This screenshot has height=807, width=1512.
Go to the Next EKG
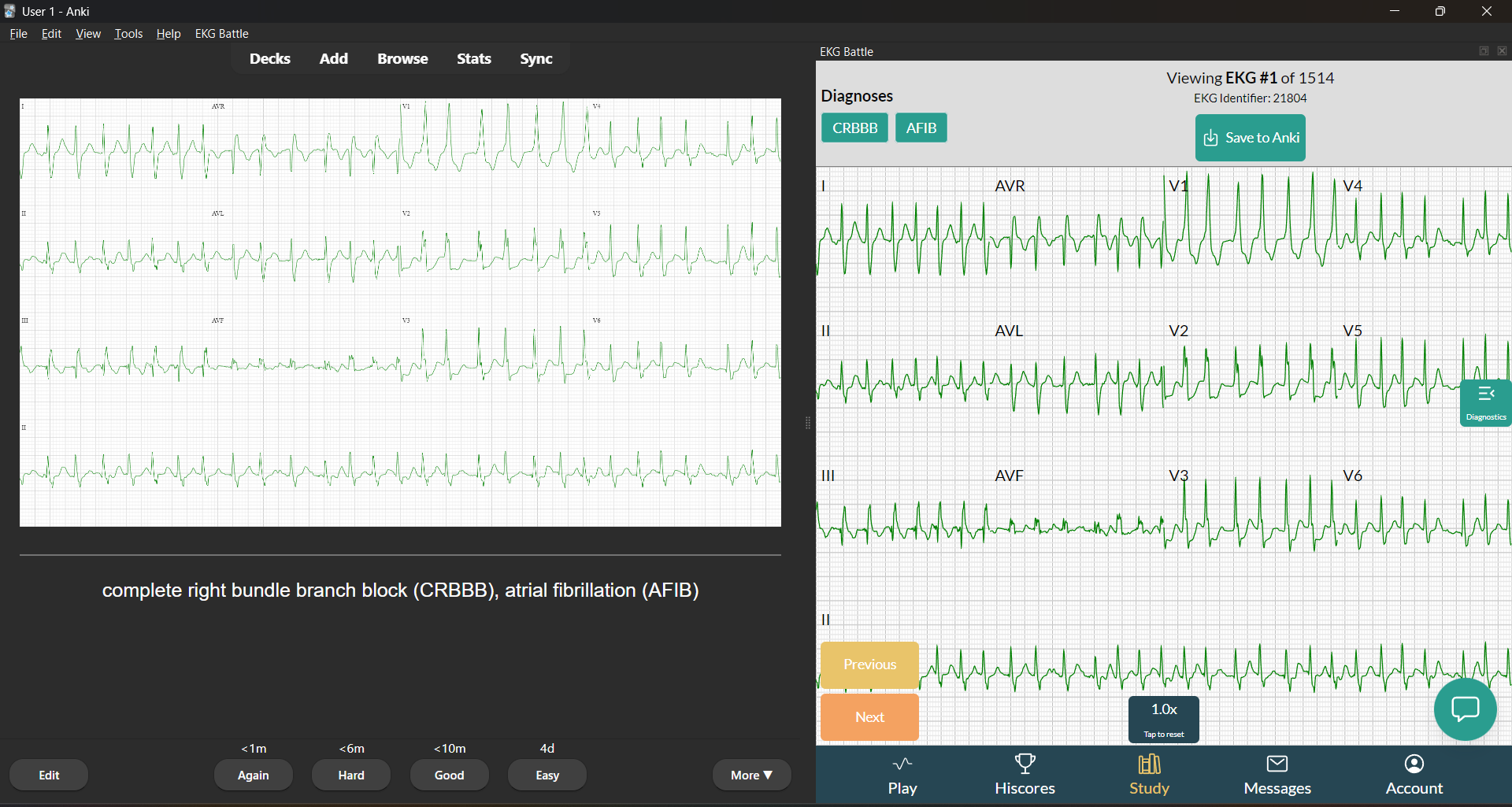(x=869, y=717)
